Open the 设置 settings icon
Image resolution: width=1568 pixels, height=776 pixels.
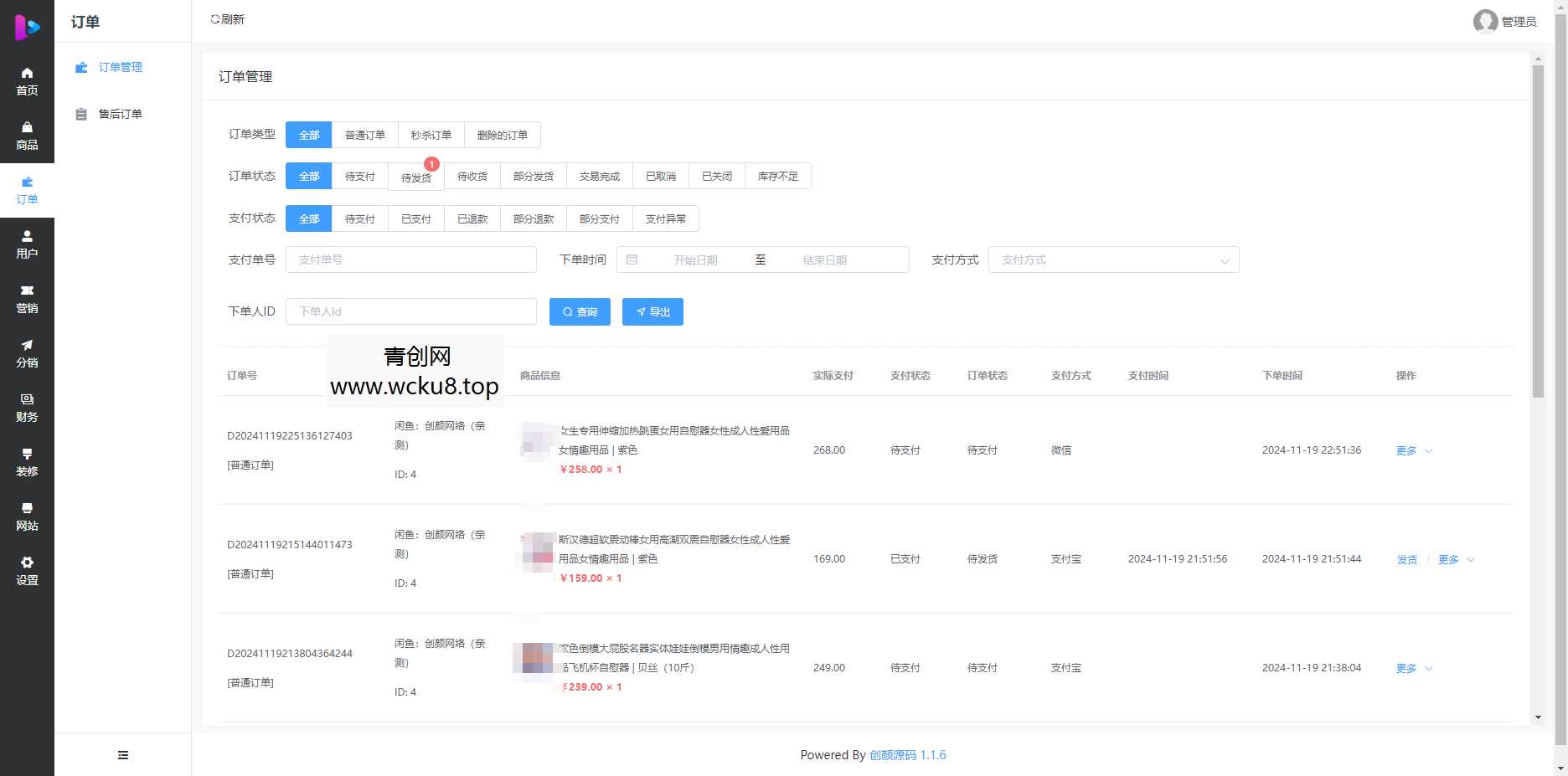tap(27, 570)
